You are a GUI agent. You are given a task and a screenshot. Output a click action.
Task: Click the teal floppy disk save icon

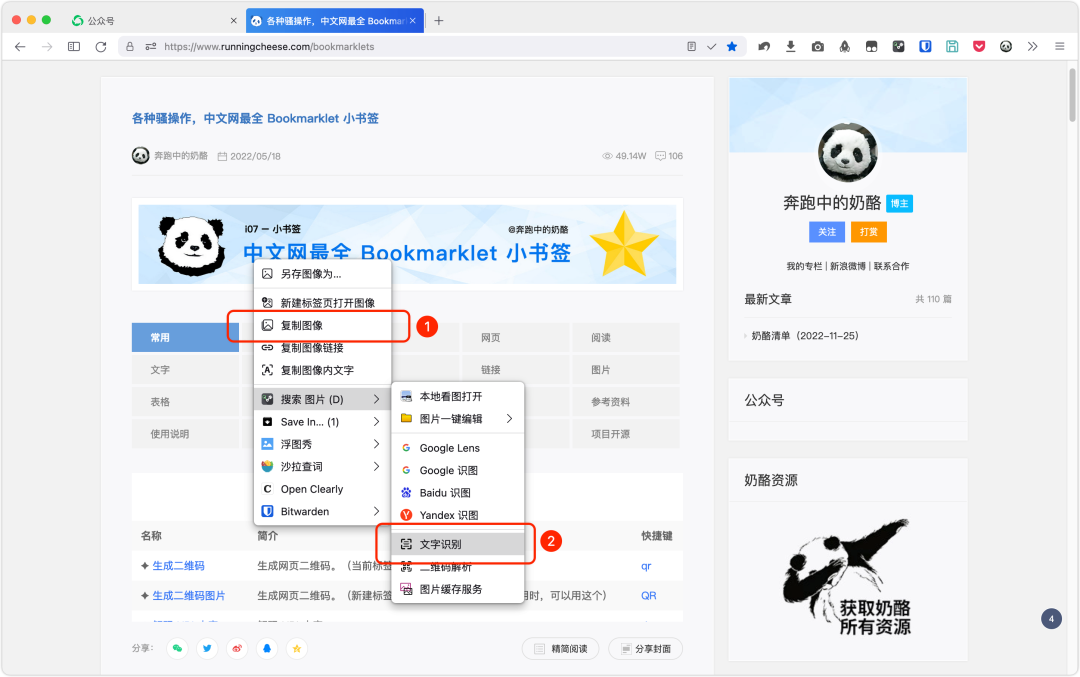pos(952,47)
